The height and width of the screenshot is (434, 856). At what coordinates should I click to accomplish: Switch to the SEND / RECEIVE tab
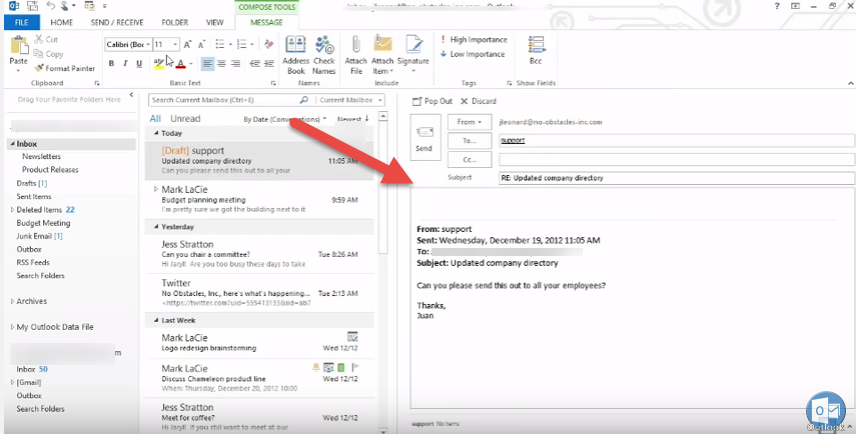119,22
